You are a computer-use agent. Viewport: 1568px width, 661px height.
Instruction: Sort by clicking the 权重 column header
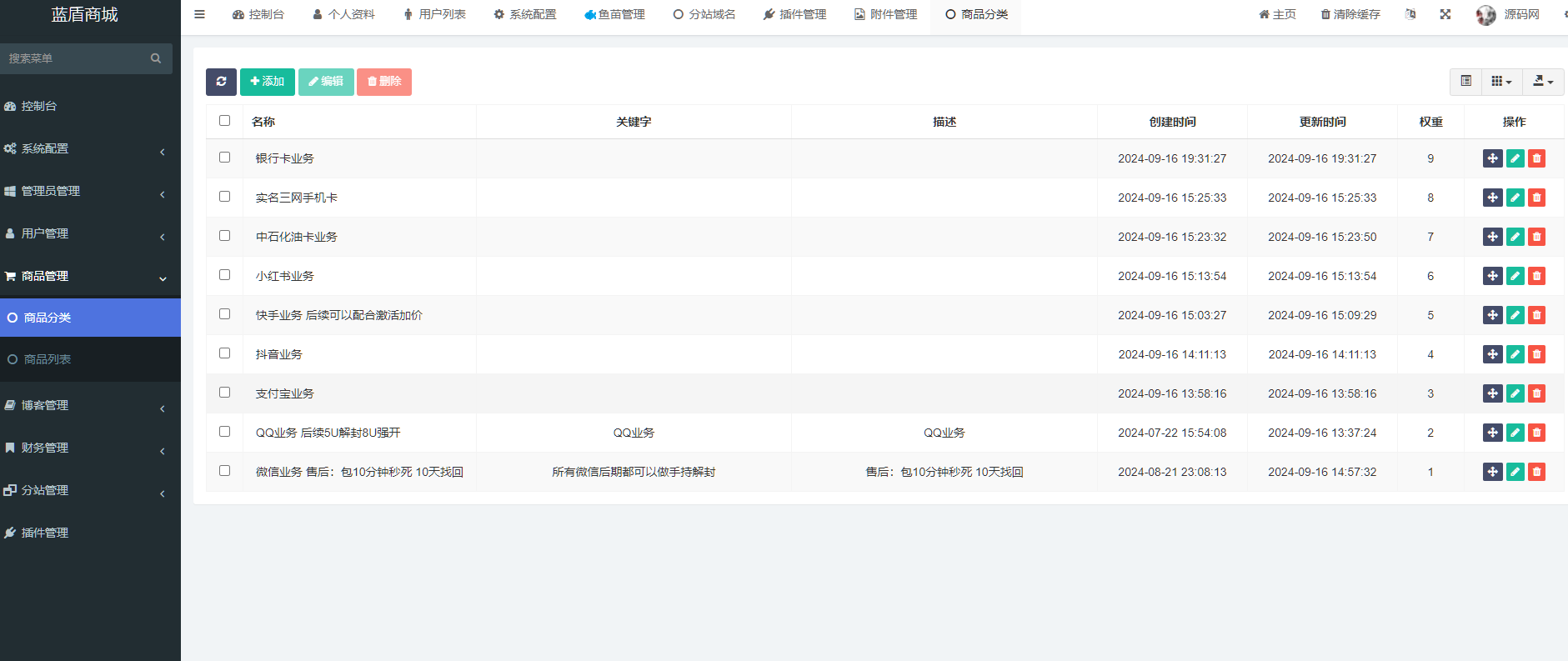pos(1430,122)
